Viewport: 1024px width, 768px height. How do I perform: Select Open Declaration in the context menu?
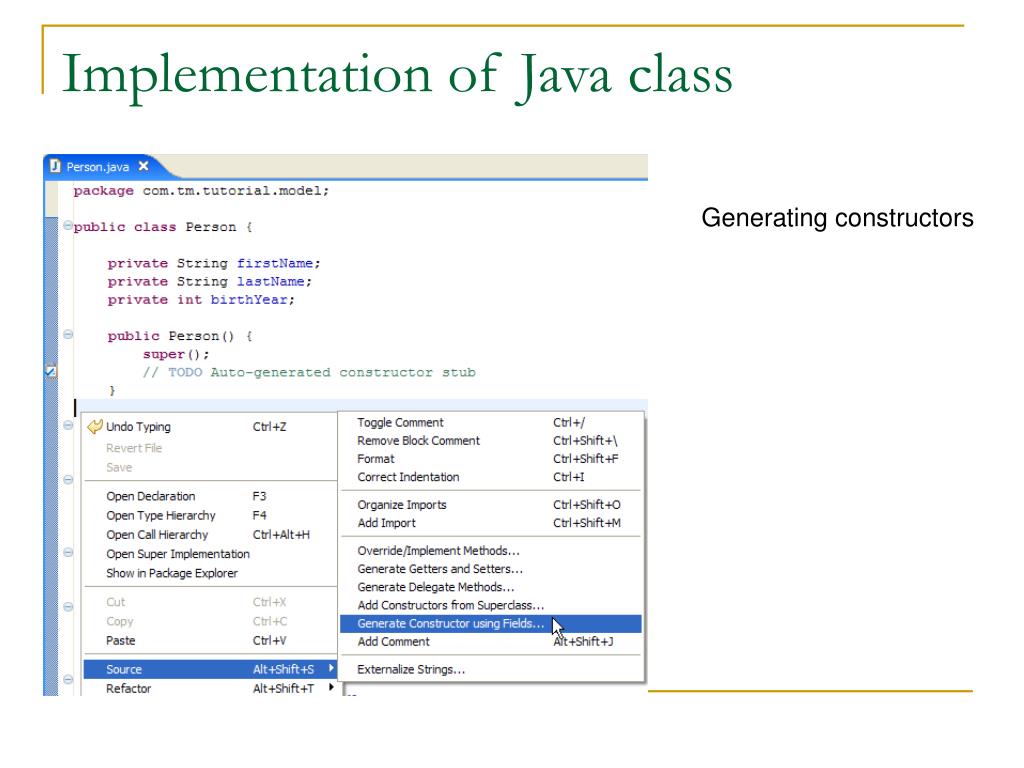[210, 496]
